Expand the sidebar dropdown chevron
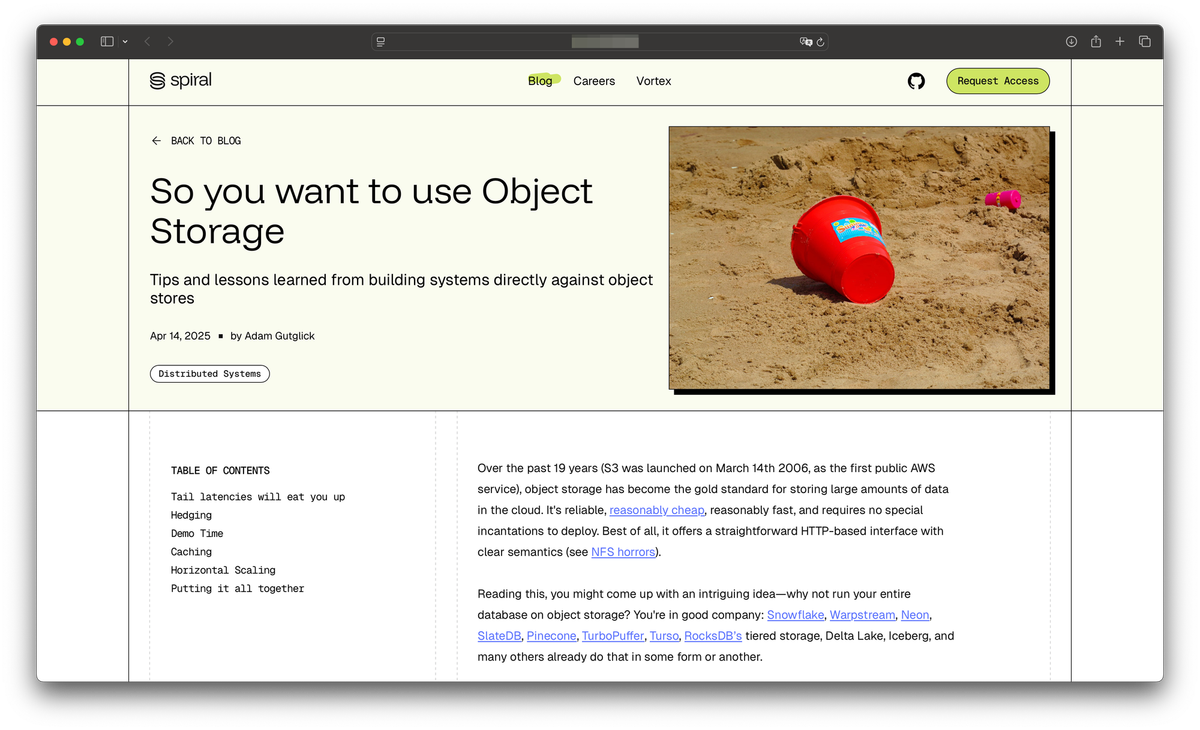1200x730 pixels. click(125, 42)
